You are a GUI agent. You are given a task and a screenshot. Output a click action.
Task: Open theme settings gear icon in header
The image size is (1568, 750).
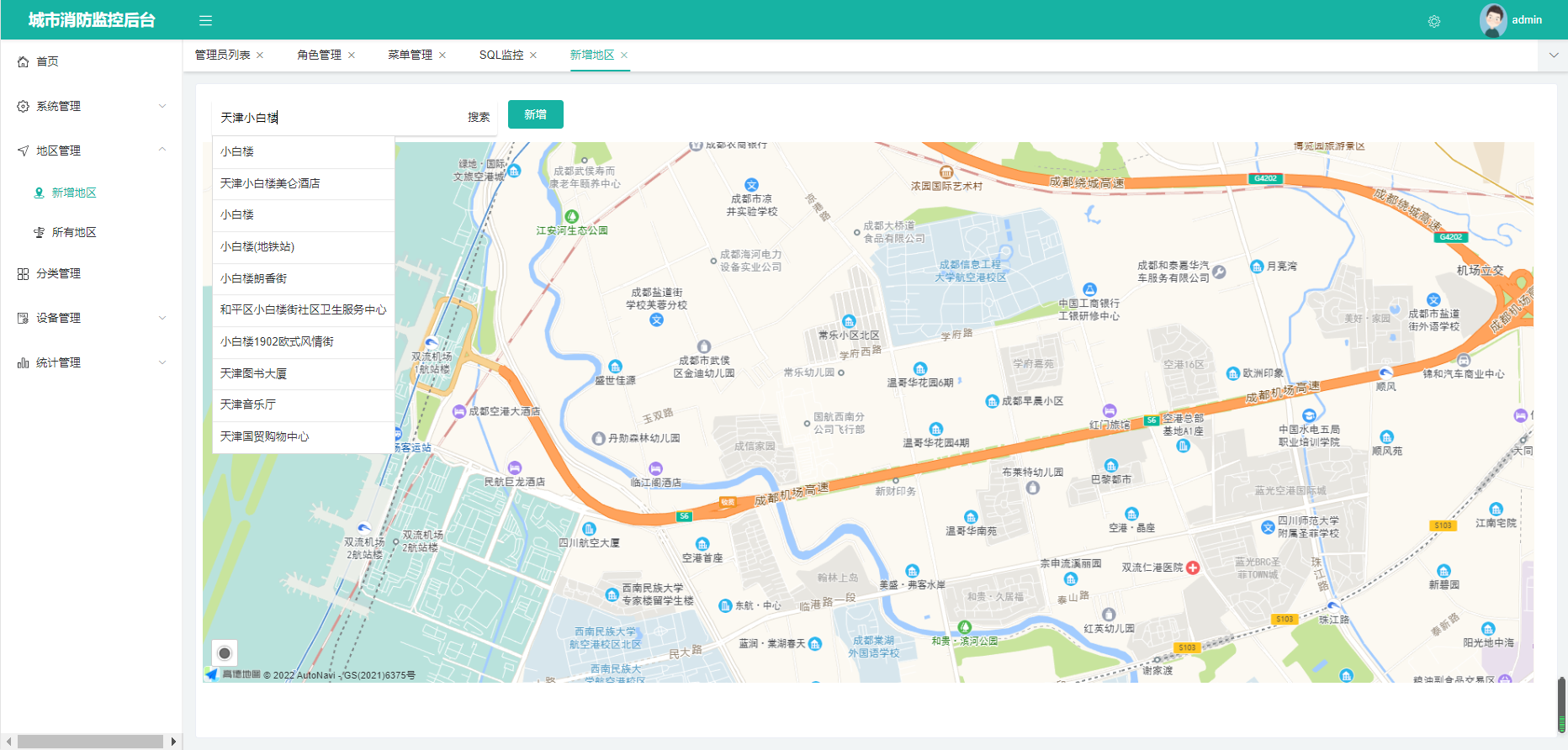coord(1434,21)
